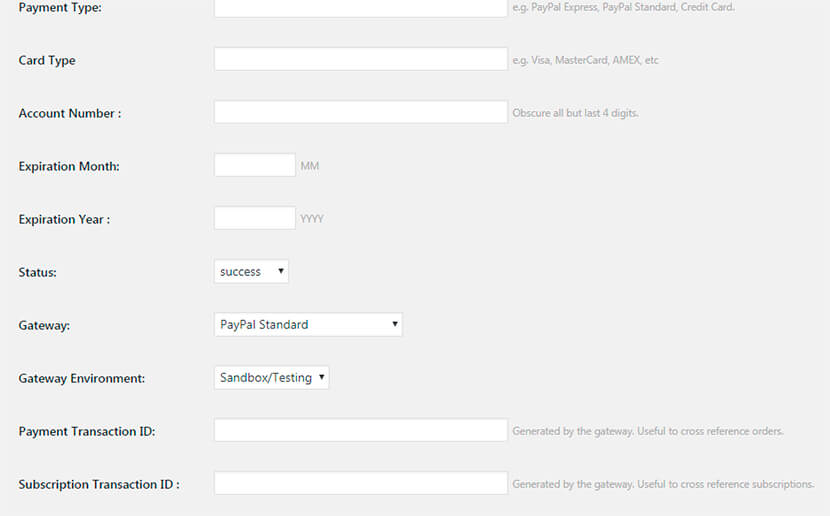
Task: Open the Status dropdown showing success
Action: click(251, 271)
